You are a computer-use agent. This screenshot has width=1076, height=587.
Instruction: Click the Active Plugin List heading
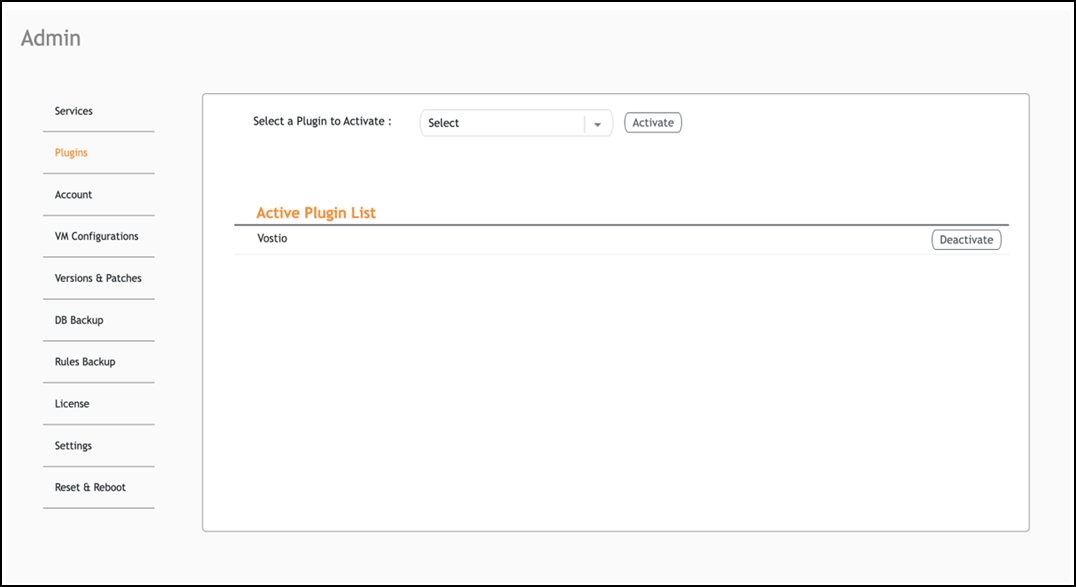pos(316,213)
